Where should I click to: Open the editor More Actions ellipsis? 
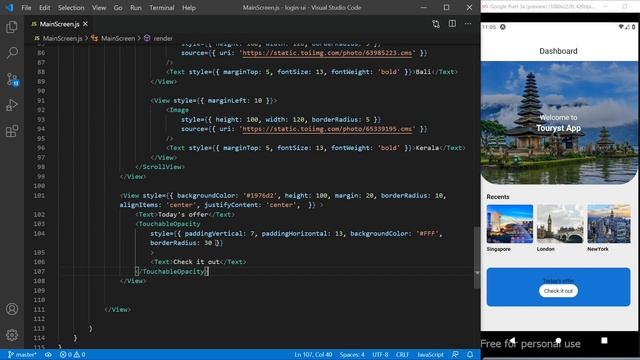tap(468, 24)
